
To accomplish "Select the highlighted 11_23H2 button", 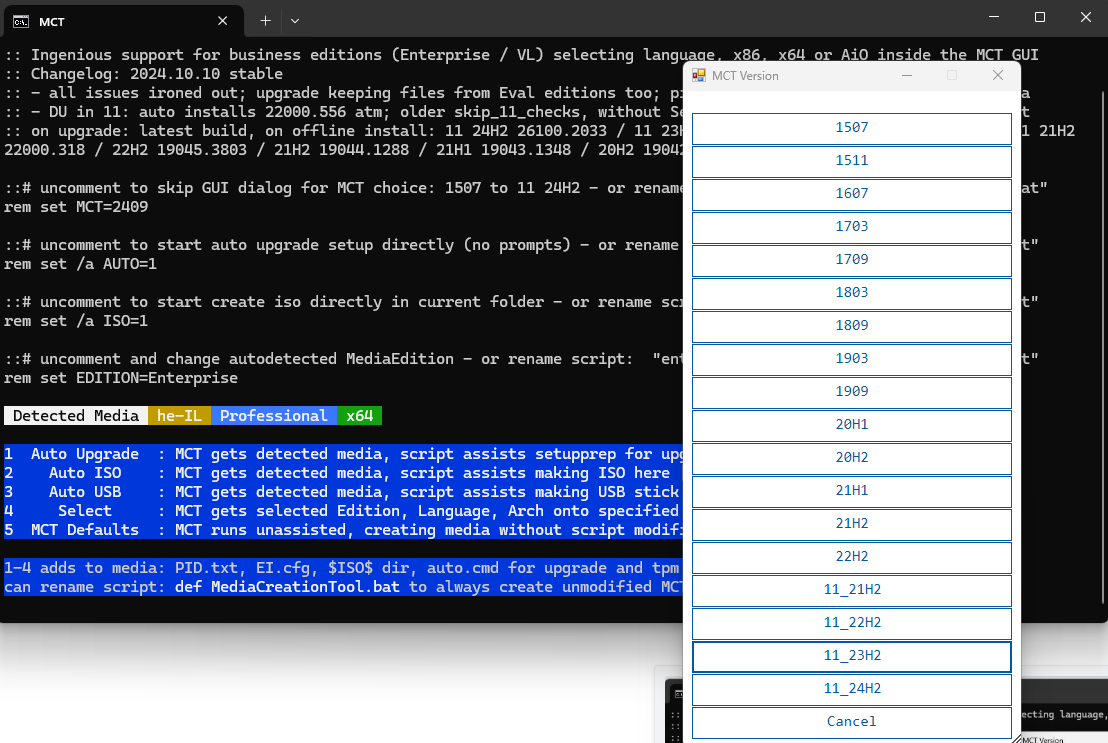I will 851,656.
